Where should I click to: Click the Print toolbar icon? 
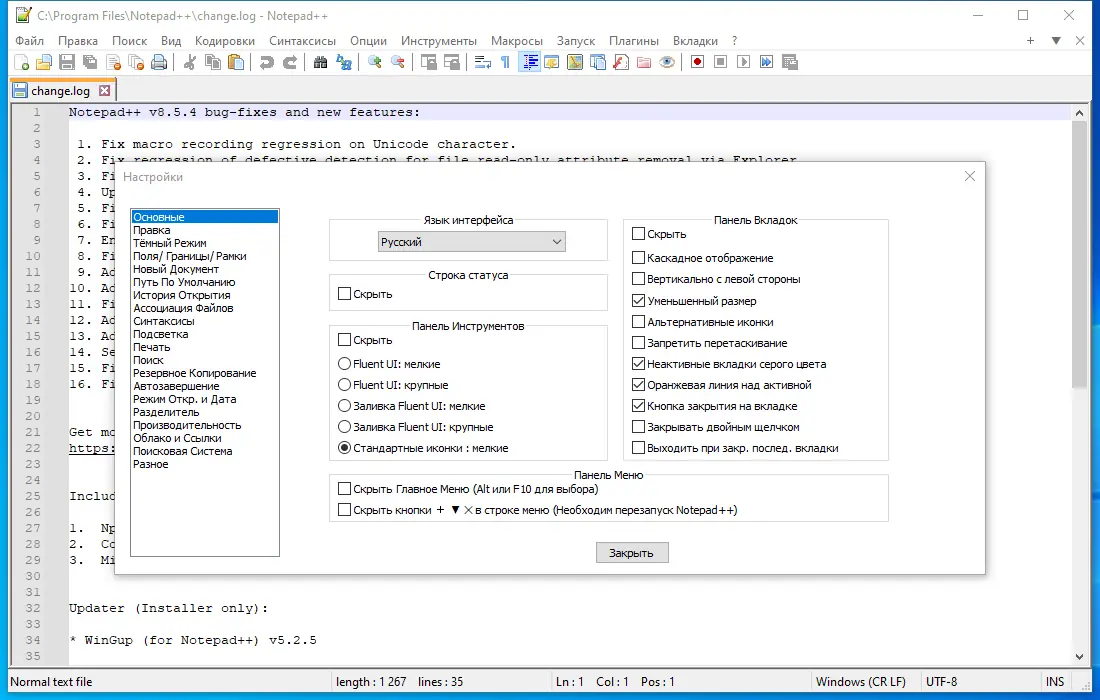[159, 62]
